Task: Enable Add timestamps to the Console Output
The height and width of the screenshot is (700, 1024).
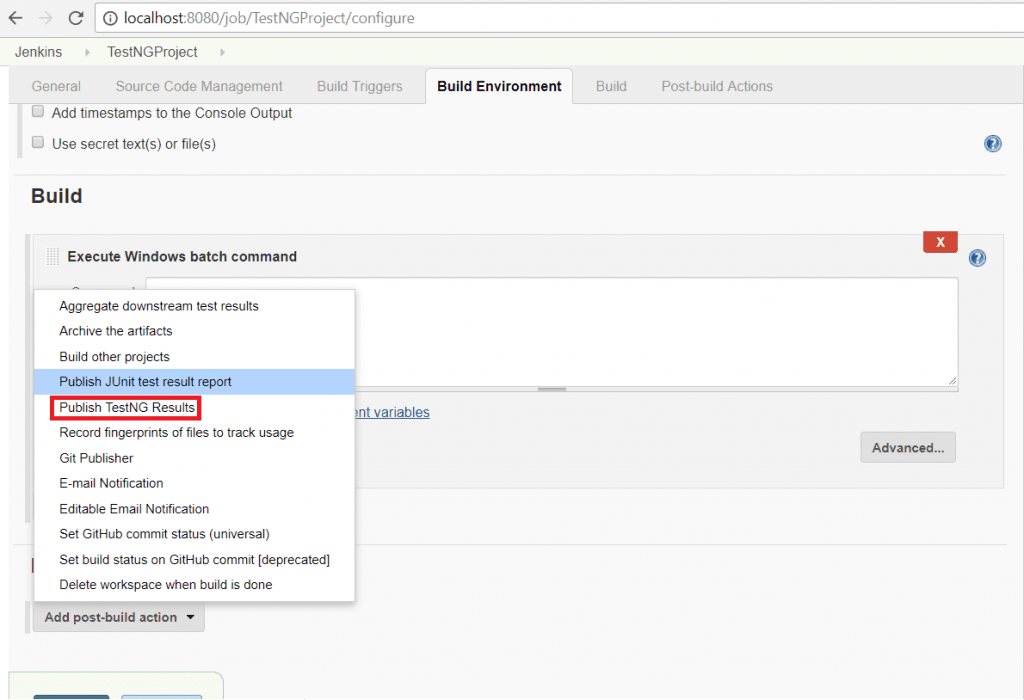Action: click(37, 111)
